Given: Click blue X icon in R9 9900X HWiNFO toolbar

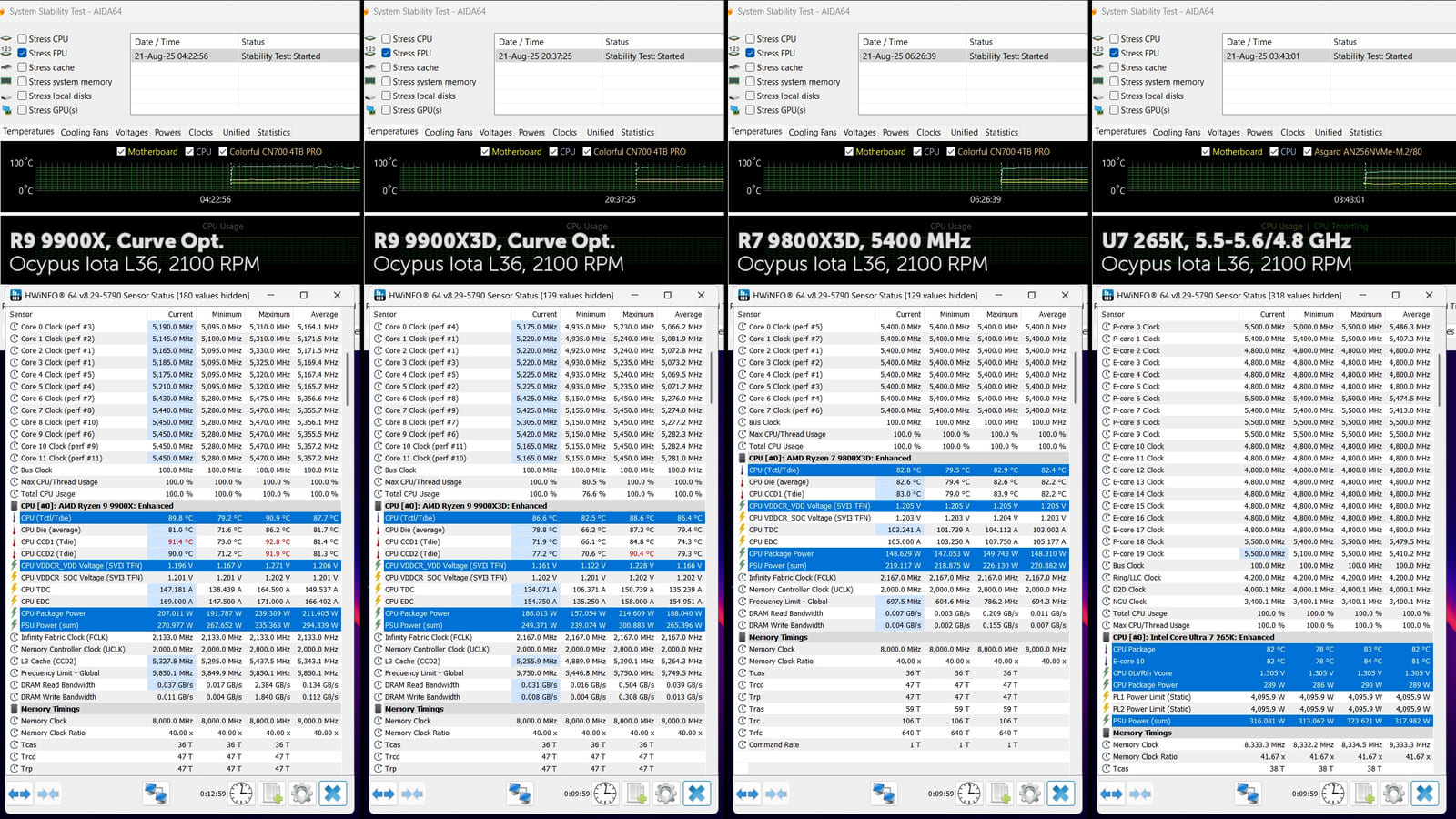Looking at the screenshot, I should (333, 794).
